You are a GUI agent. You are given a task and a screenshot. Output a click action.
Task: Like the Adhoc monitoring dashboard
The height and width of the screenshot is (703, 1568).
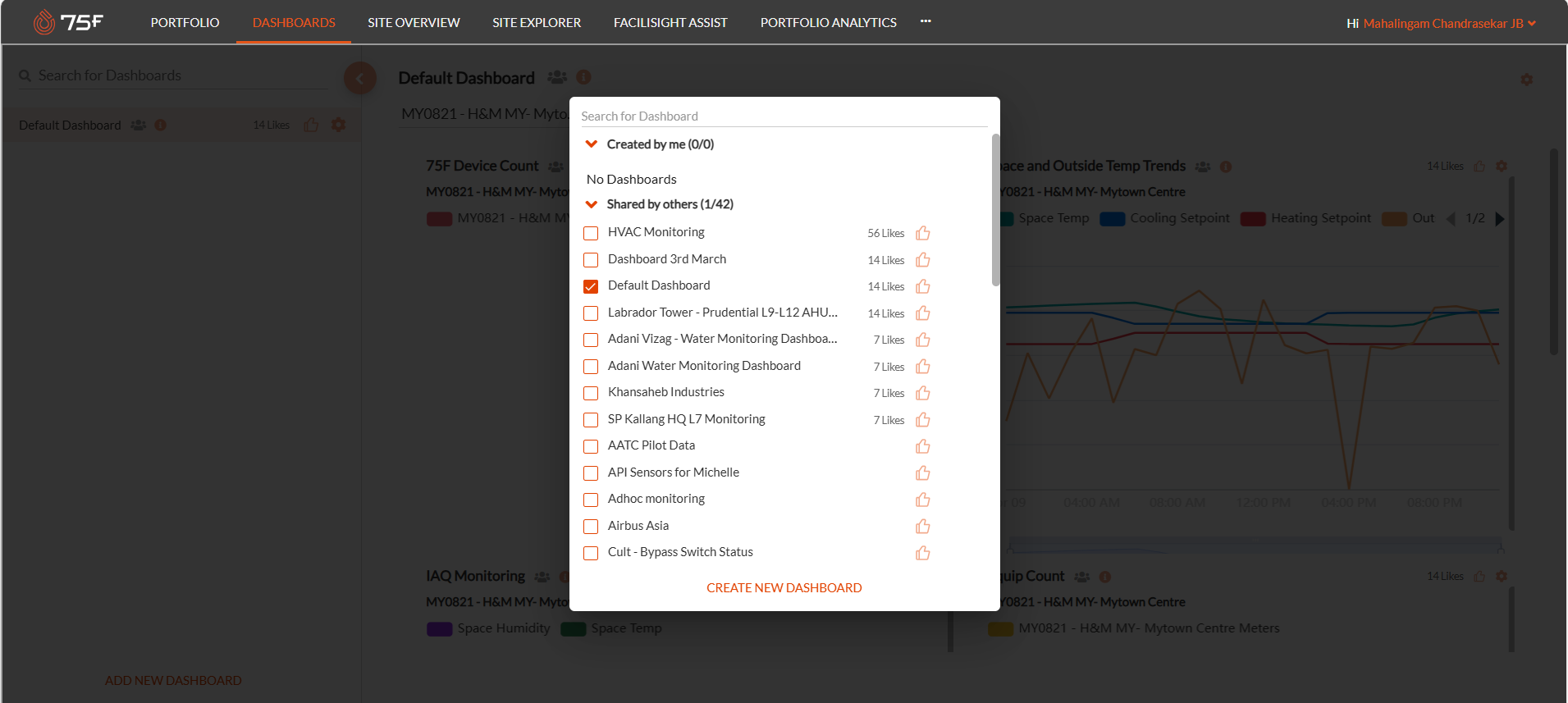click(x=923, y=500)
